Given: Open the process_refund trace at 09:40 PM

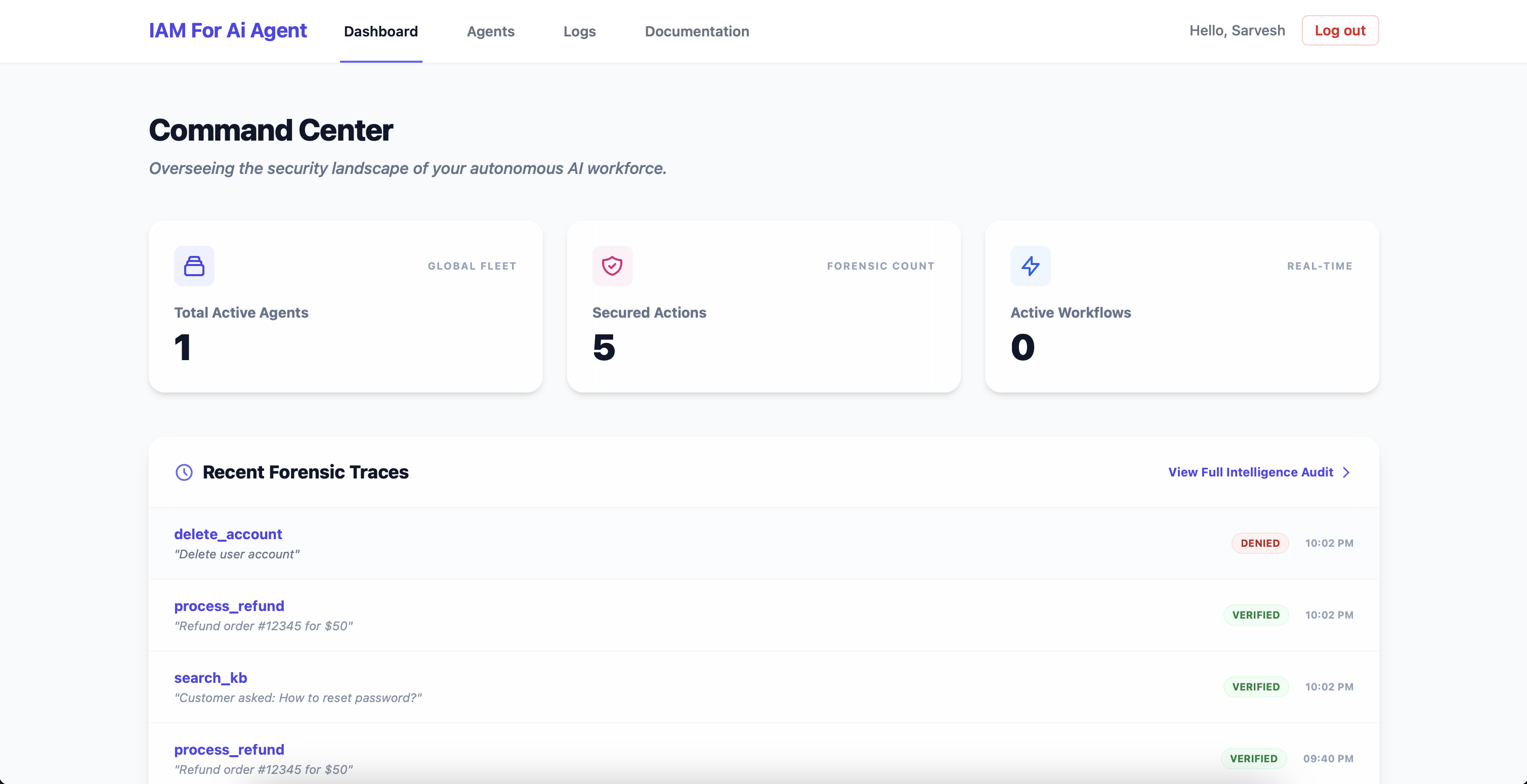Looking at the screenshot, I should coord(229,749).
